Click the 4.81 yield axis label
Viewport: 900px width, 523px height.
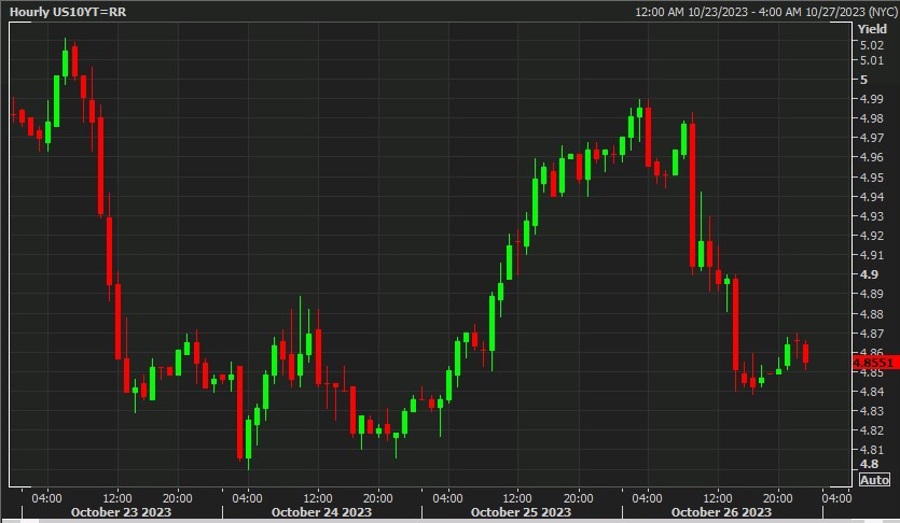871,450
